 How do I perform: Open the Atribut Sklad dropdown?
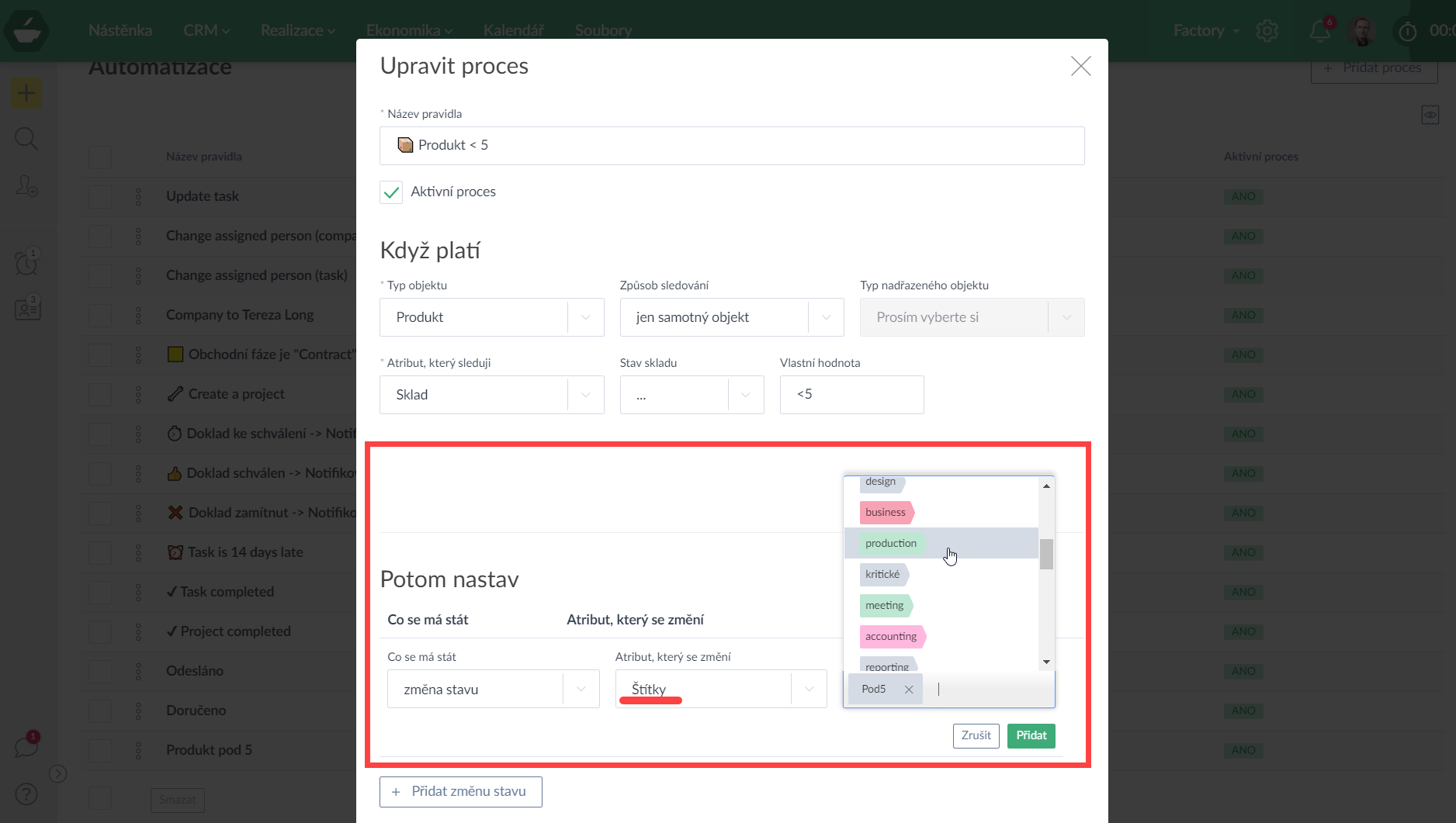[x=491, y=395]
